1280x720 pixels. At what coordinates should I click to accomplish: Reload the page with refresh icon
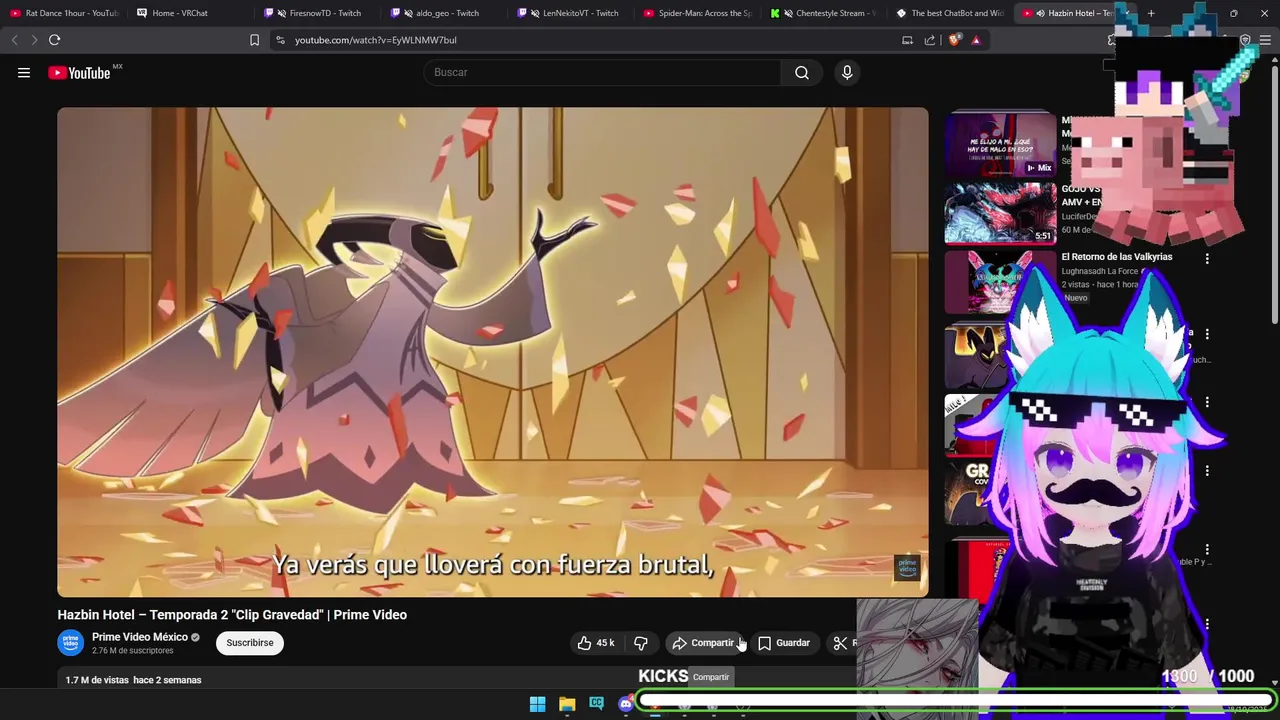click(x=54, y=40)
